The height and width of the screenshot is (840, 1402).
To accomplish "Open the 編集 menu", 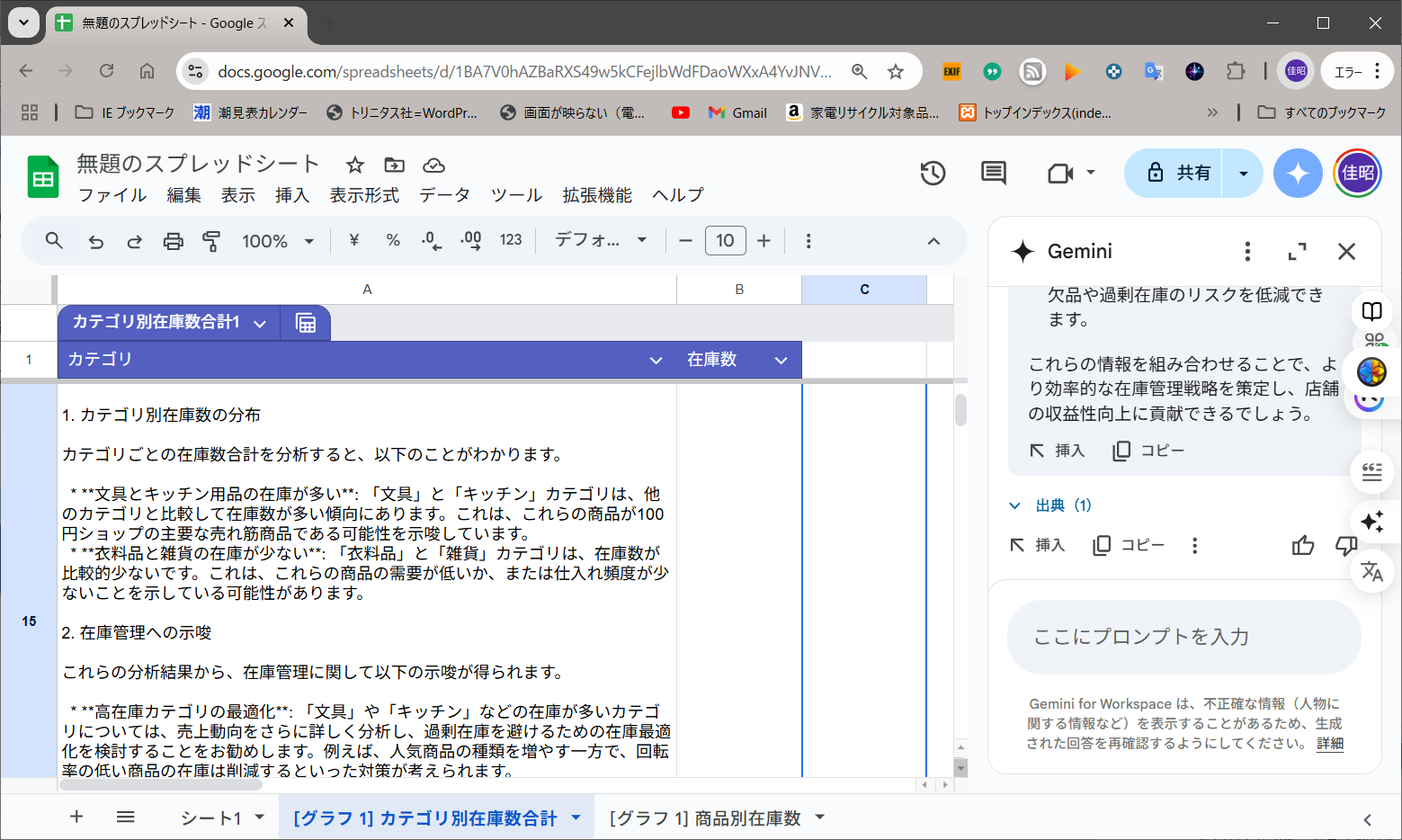I will tap(183, 195).
